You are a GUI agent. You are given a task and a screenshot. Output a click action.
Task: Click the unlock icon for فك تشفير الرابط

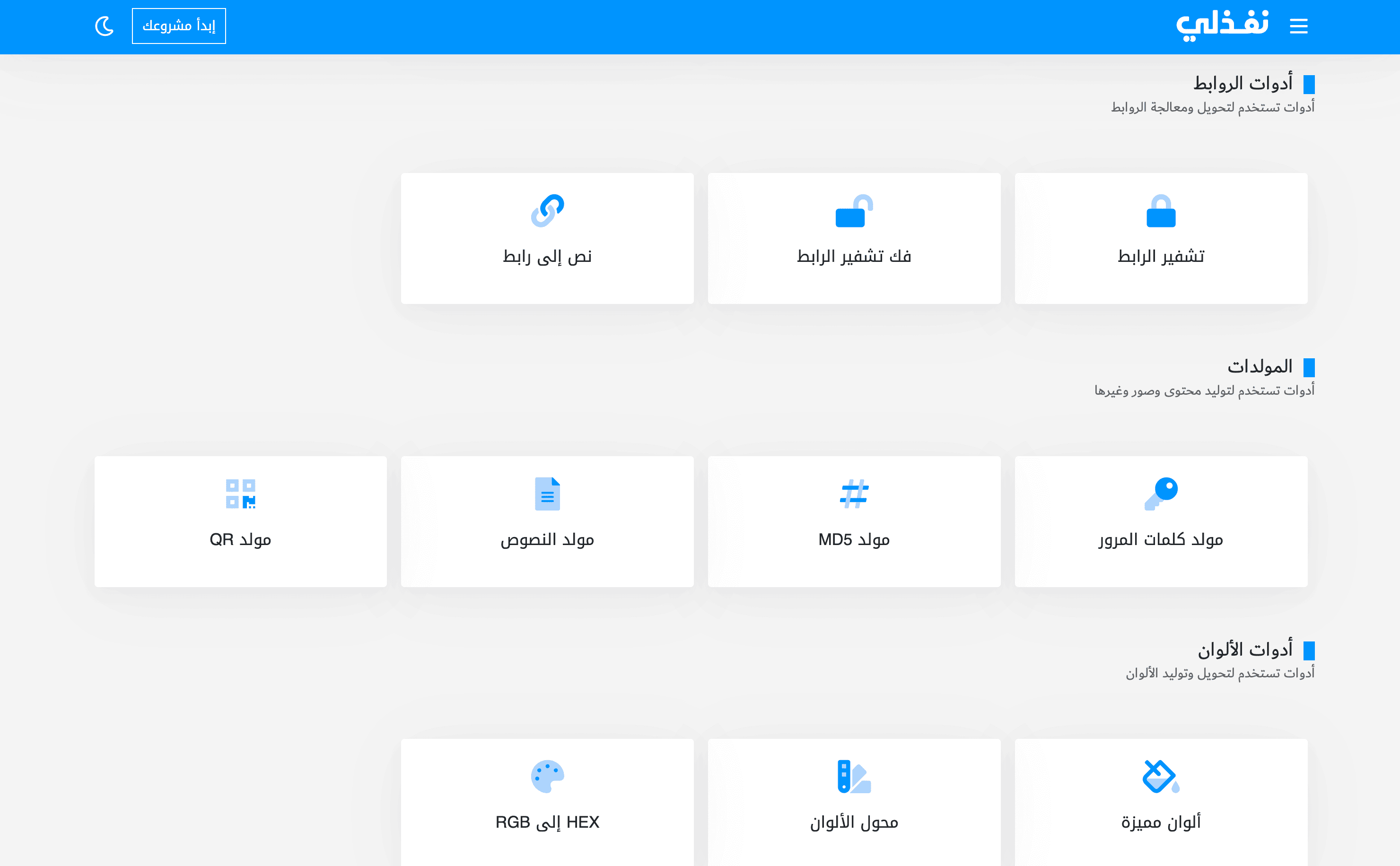[x=854, y=211]
